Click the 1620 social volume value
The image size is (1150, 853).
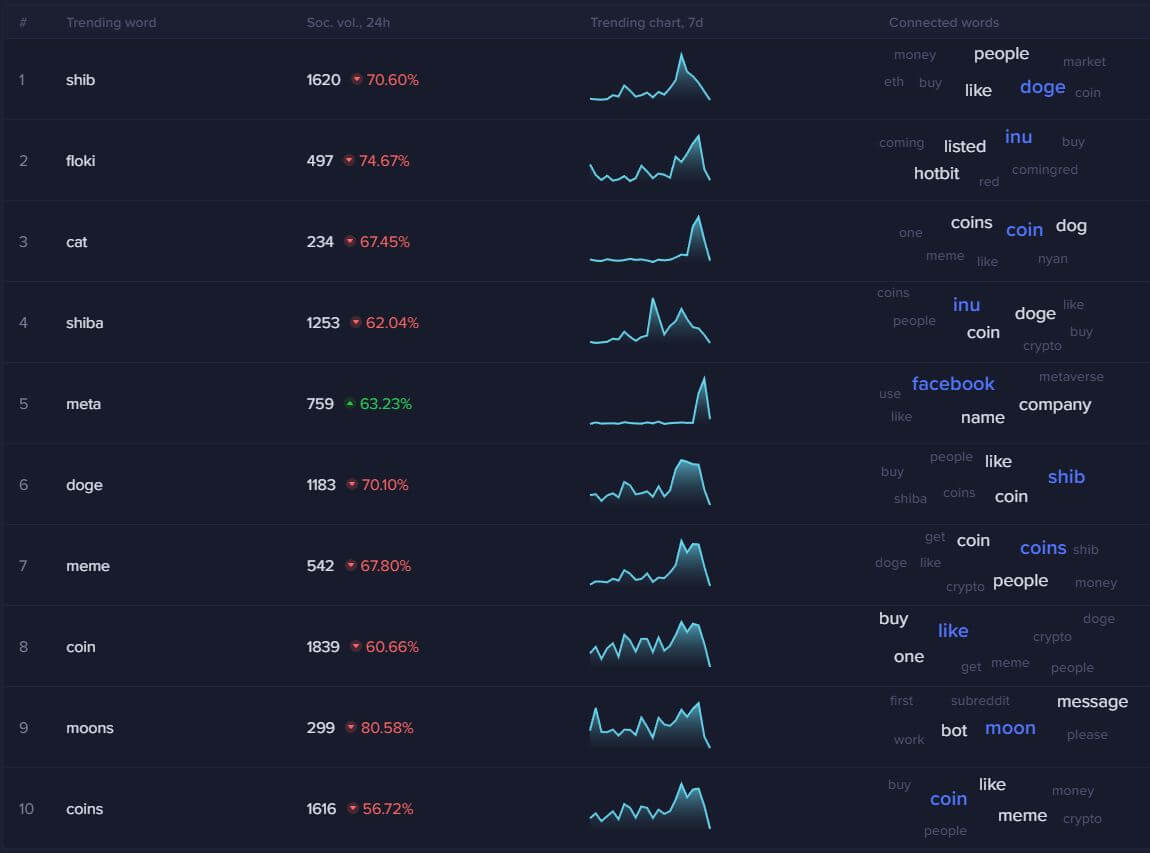coord(323,80)
